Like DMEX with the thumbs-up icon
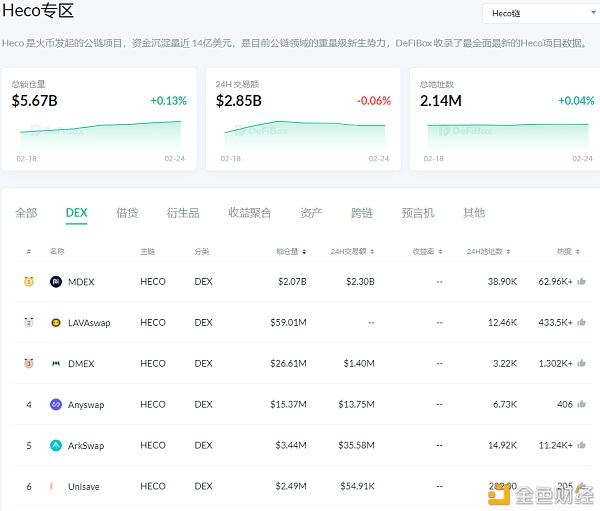600x511 pixels. pos(582,363)
